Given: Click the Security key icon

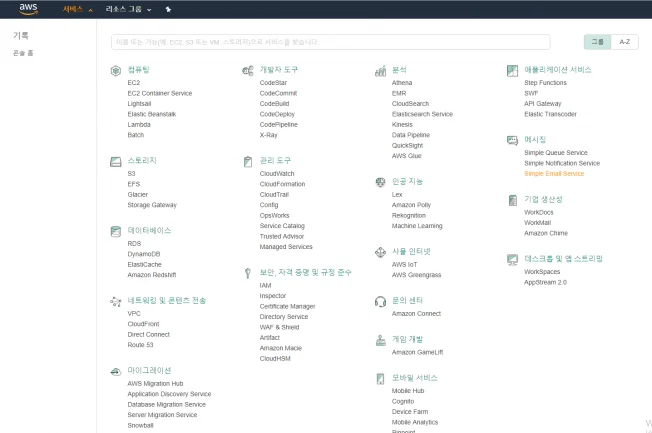Looking at the screenshot, I should coord(248,273).
